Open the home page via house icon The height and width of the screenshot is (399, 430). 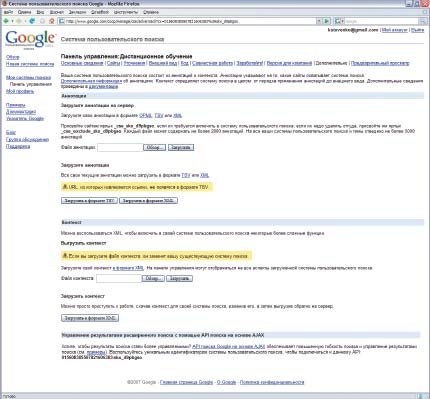pos(52,21)
